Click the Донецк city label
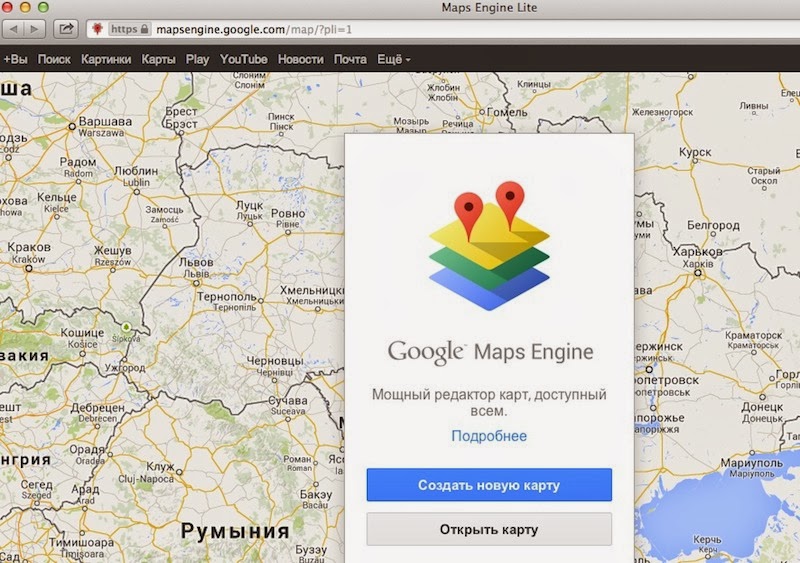 pyautogui.click(x=762, y=407)
